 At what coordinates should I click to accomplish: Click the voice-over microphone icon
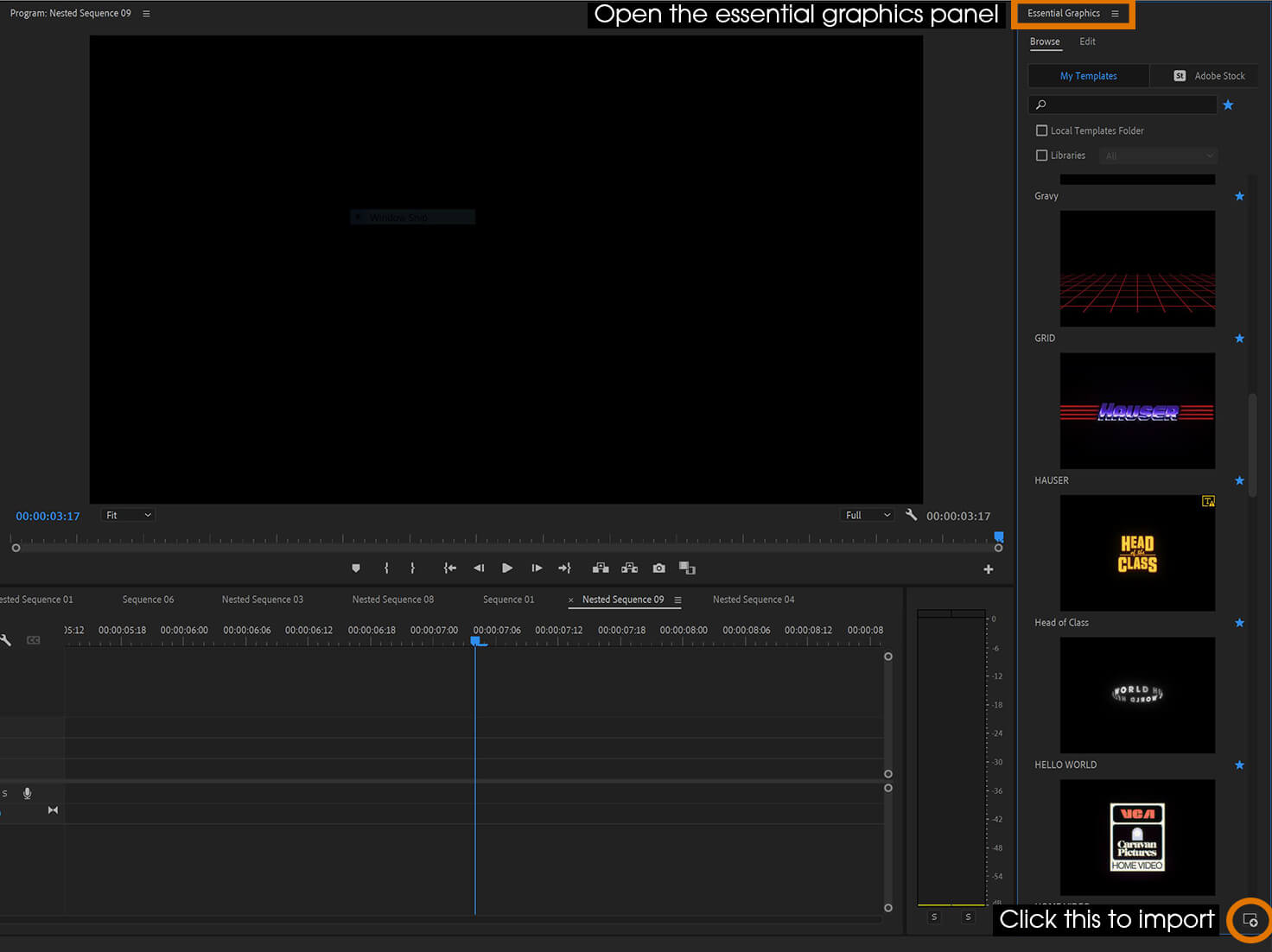tap(28, 793)
